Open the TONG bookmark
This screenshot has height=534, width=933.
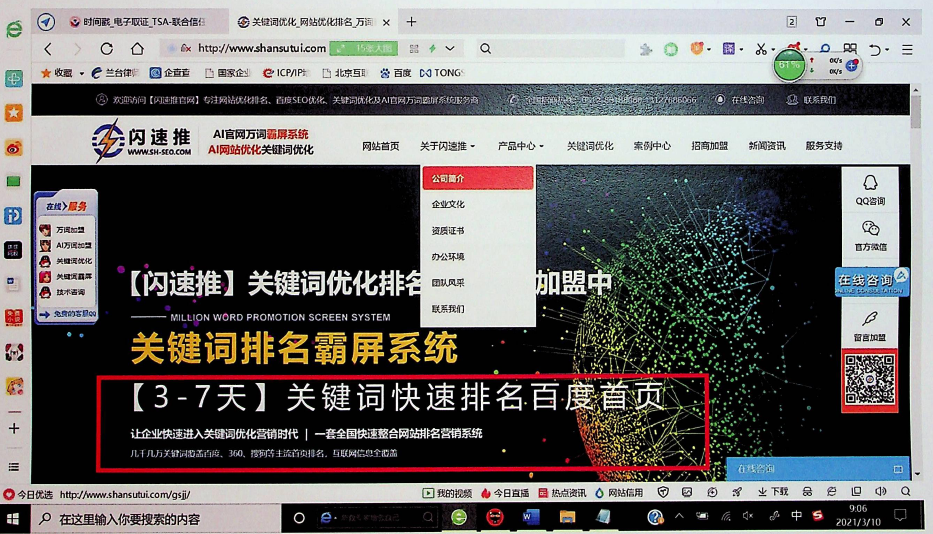pos(442,73)
